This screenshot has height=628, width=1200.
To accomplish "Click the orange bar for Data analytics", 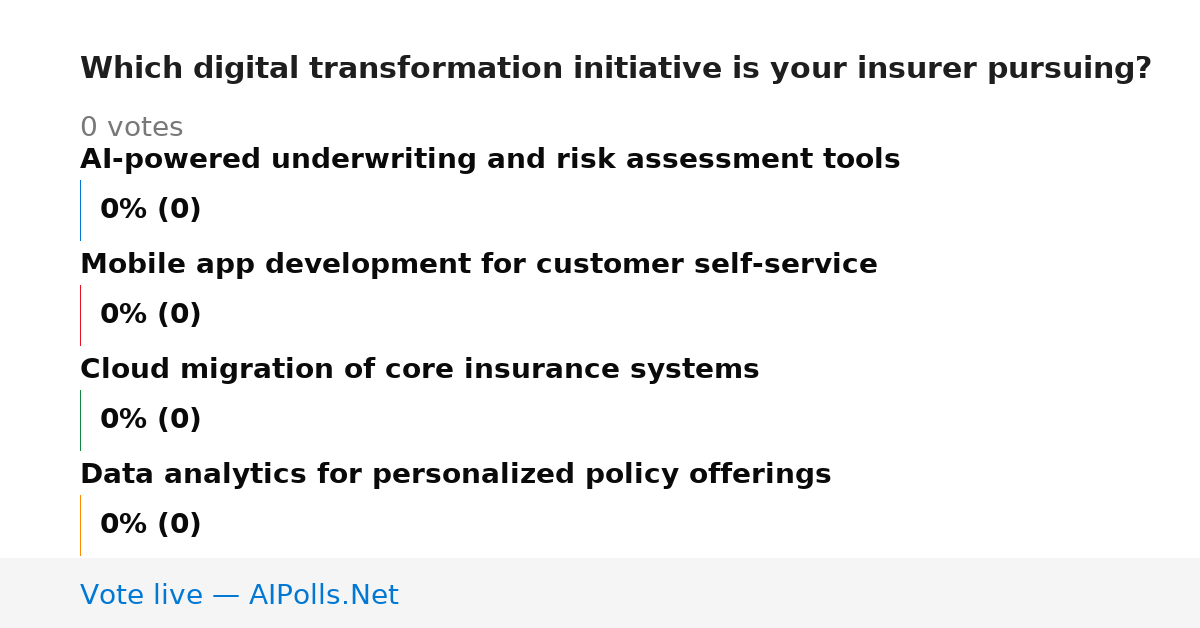I will [80, 525].
